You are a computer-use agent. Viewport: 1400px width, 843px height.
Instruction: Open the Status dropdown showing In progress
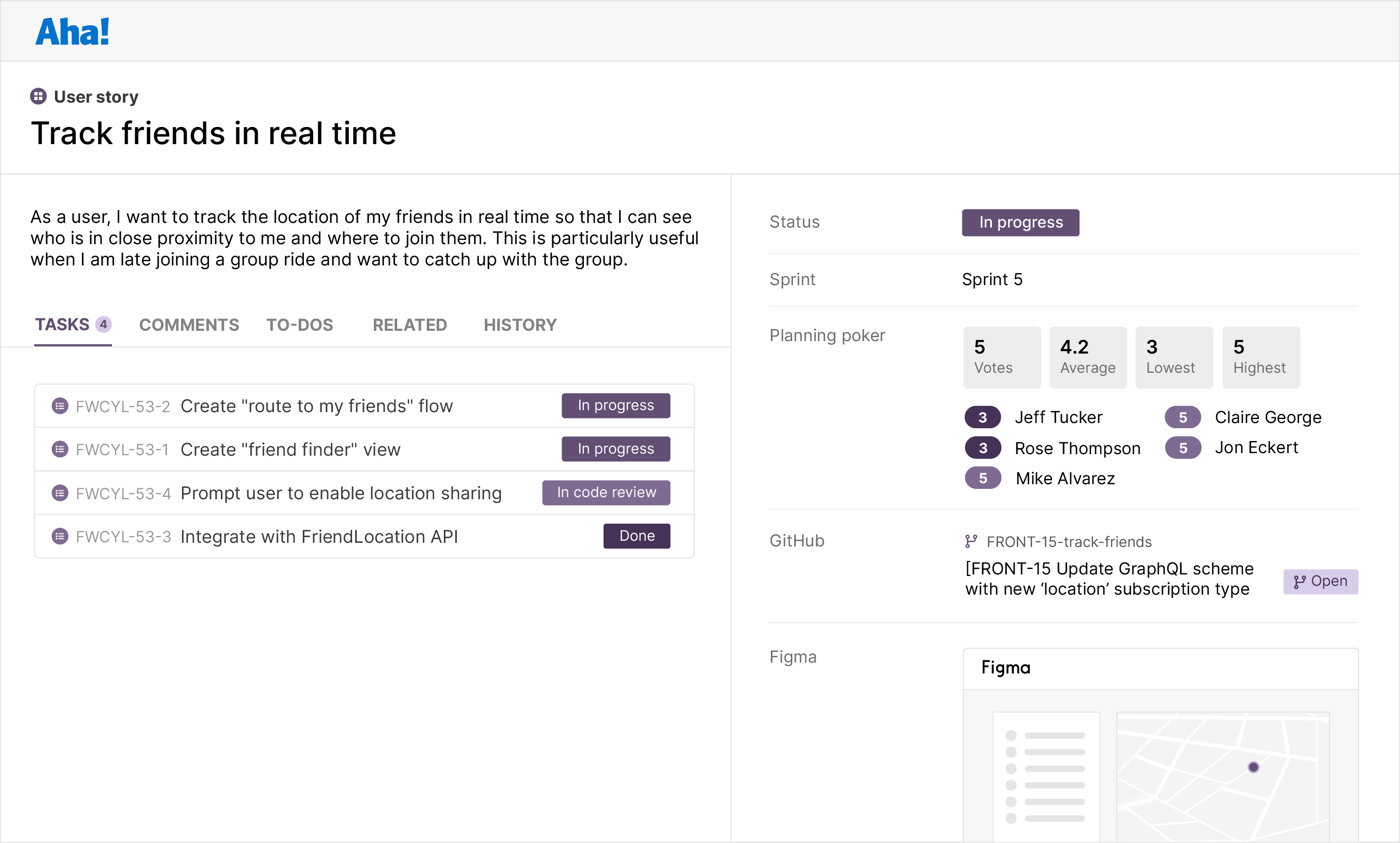(x=1020, y=222)
